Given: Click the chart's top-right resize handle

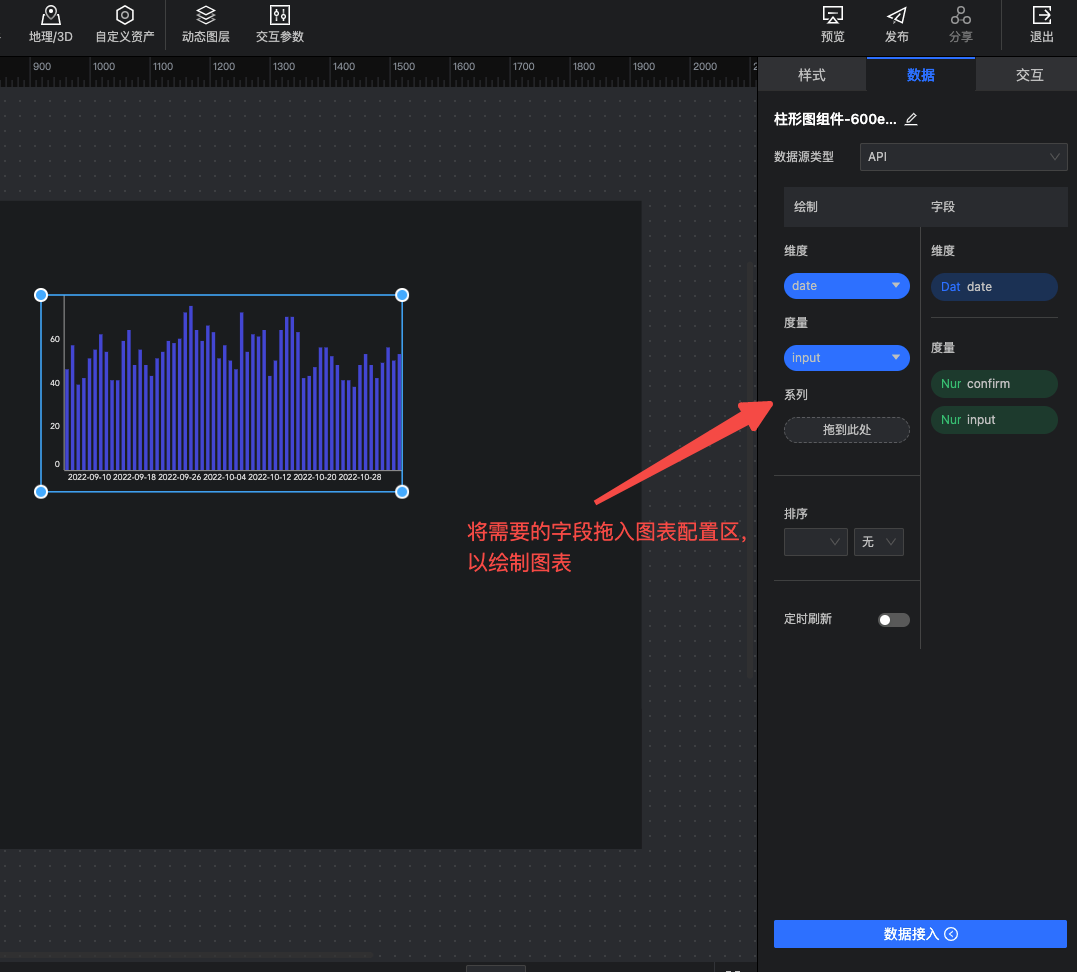Looking at the screenshot, I should pyautogui.click(x=403, y=295).
